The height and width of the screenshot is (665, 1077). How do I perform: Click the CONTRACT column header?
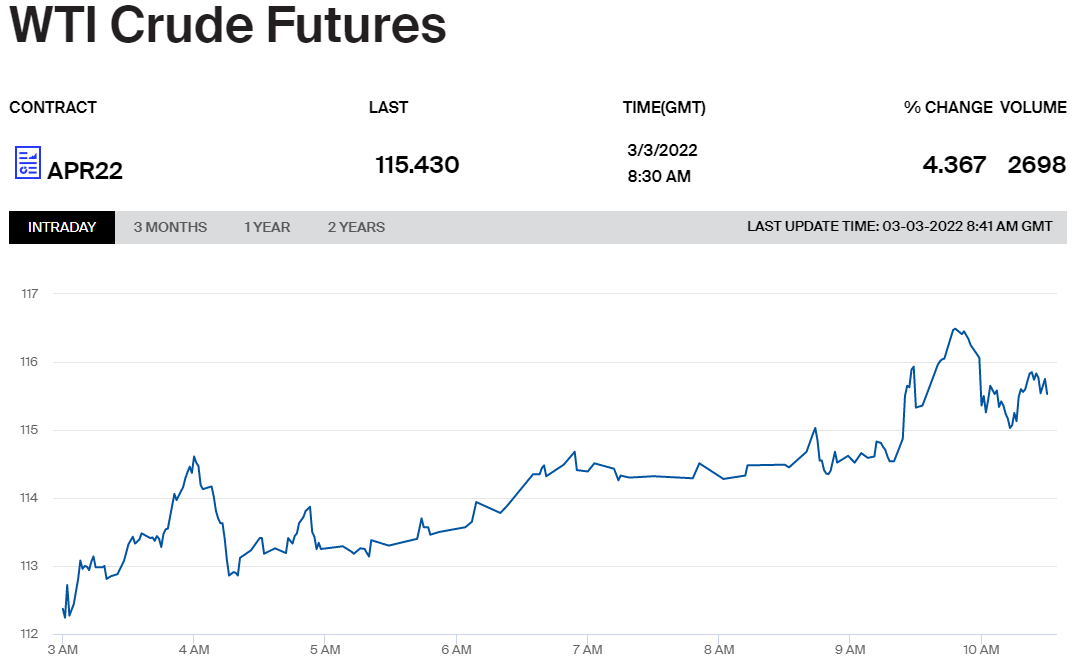pos(53,107)
